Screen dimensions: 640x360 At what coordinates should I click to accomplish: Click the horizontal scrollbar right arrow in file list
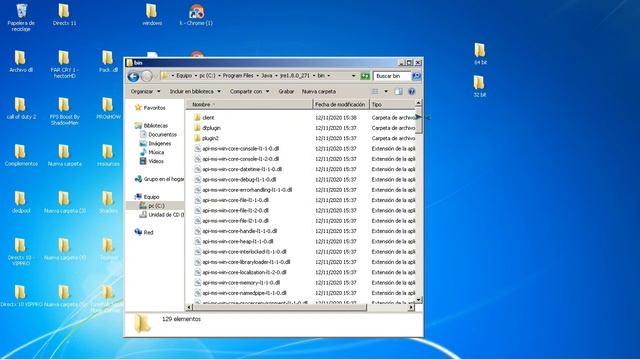point(411,307)
